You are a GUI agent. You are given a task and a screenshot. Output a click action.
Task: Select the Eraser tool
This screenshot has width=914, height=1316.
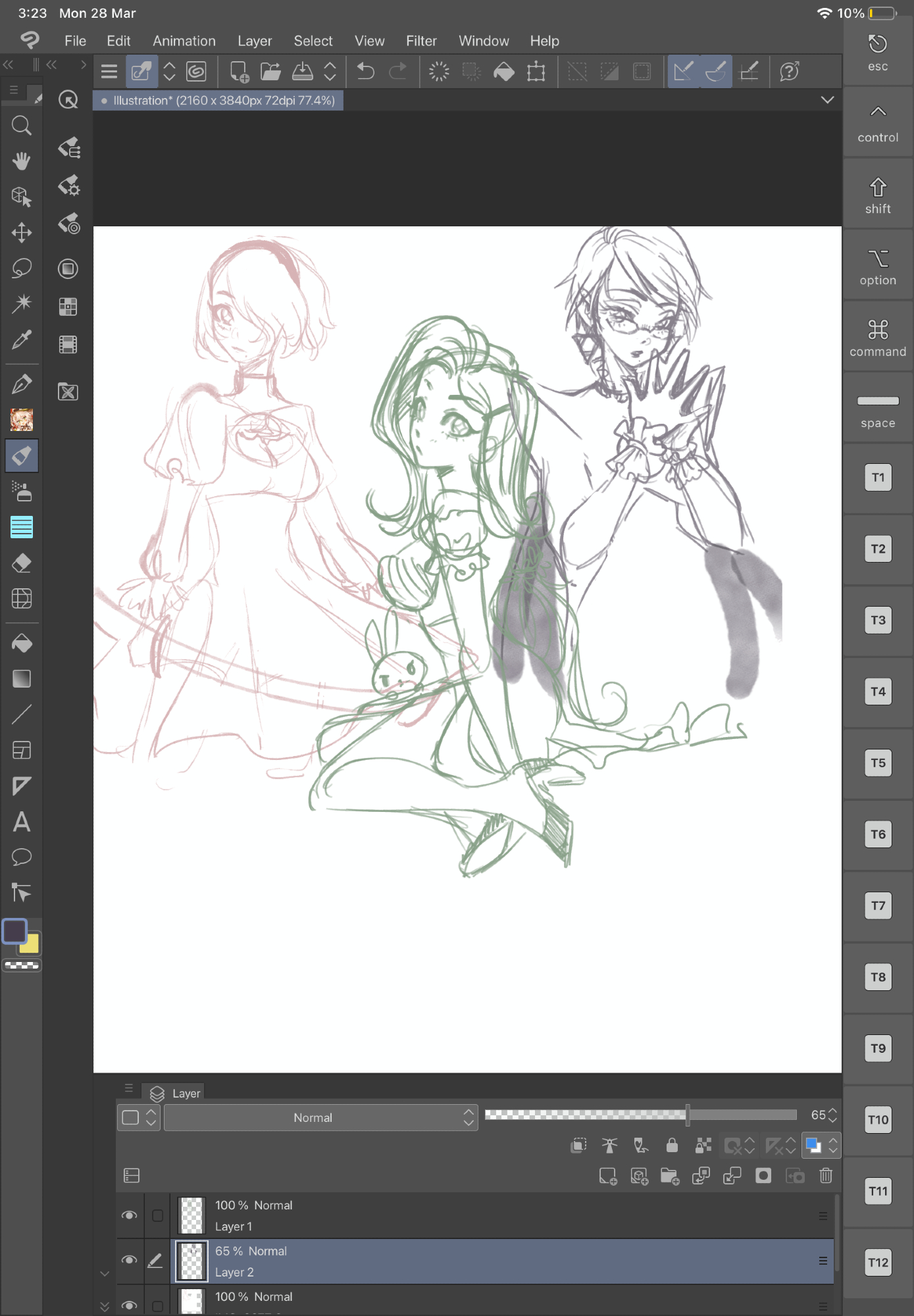pyautogui.click(x=22, y=563)
